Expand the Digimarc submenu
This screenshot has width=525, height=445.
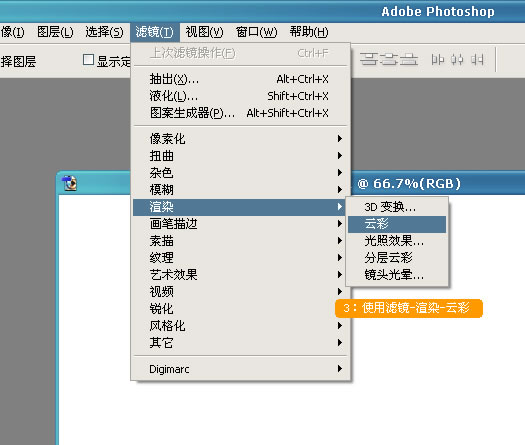tap(240, 369)
